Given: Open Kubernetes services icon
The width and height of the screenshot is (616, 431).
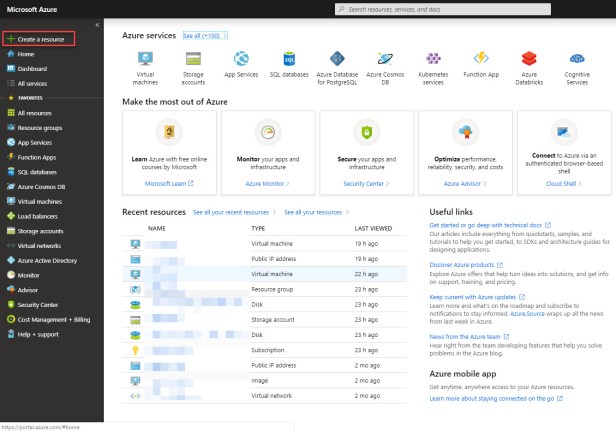Looking at the screenshot, I should tap(432, 59).
